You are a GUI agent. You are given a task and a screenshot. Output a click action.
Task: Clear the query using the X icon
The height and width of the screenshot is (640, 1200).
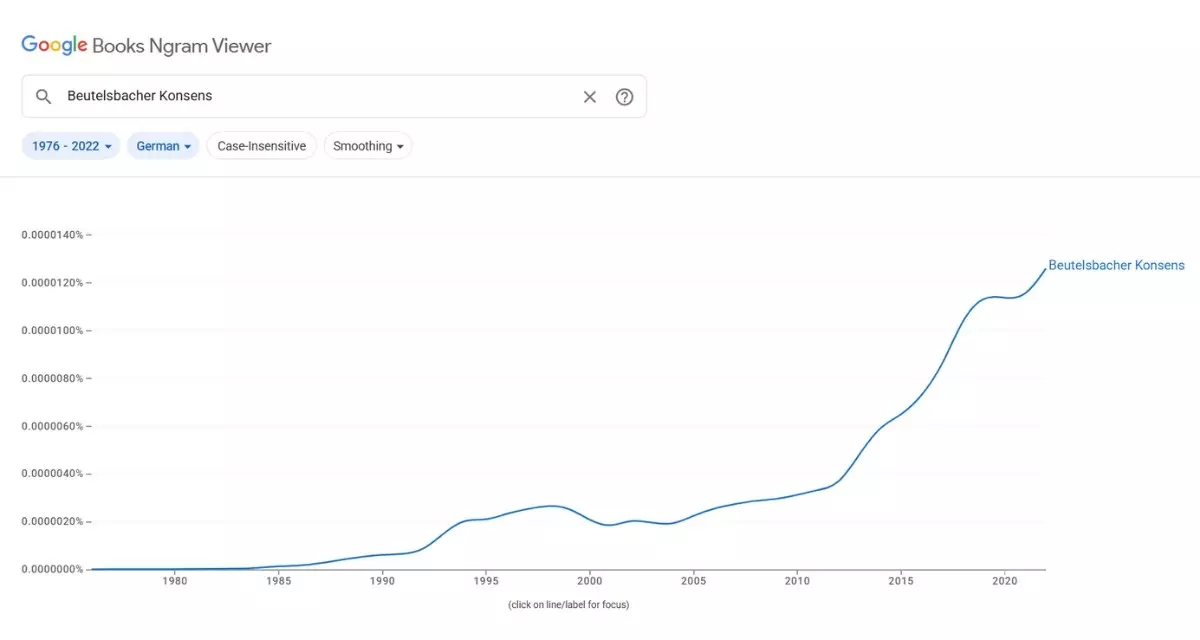click(589, 96)
